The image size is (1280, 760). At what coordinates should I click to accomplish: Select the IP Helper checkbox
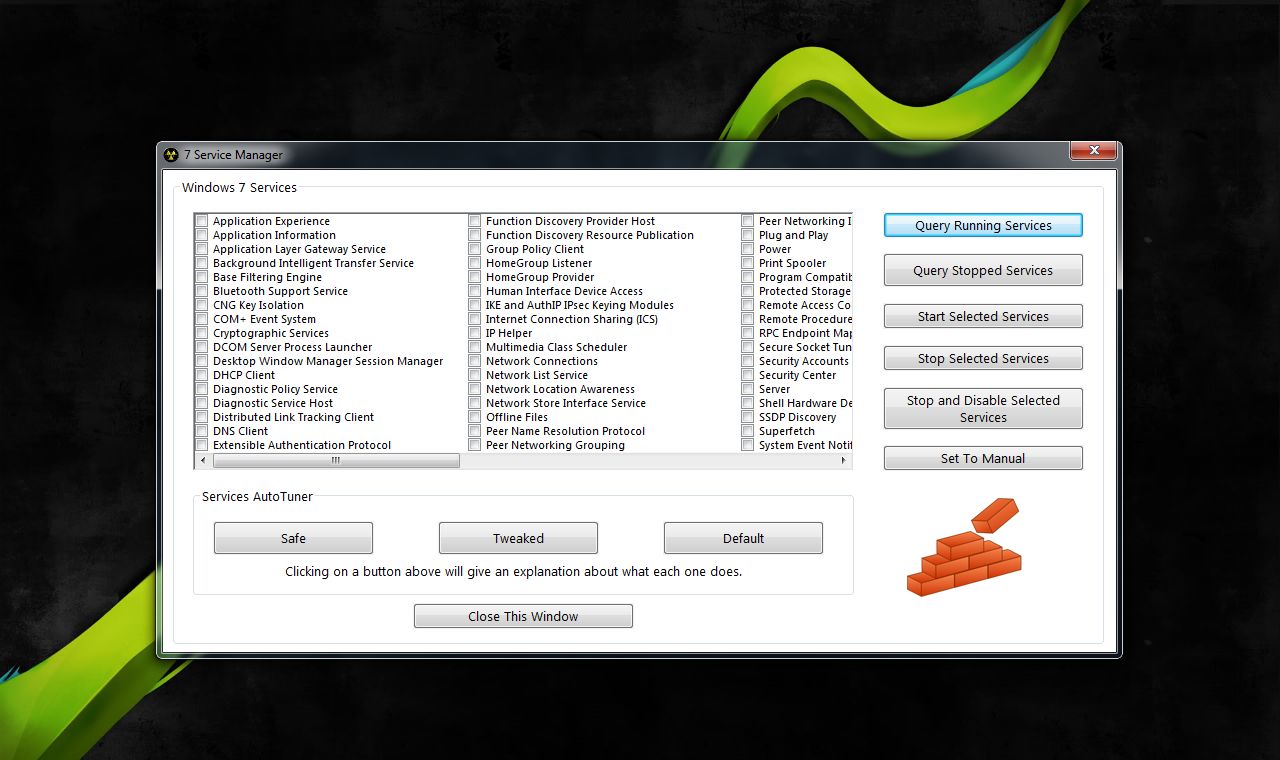pos(475,333)
